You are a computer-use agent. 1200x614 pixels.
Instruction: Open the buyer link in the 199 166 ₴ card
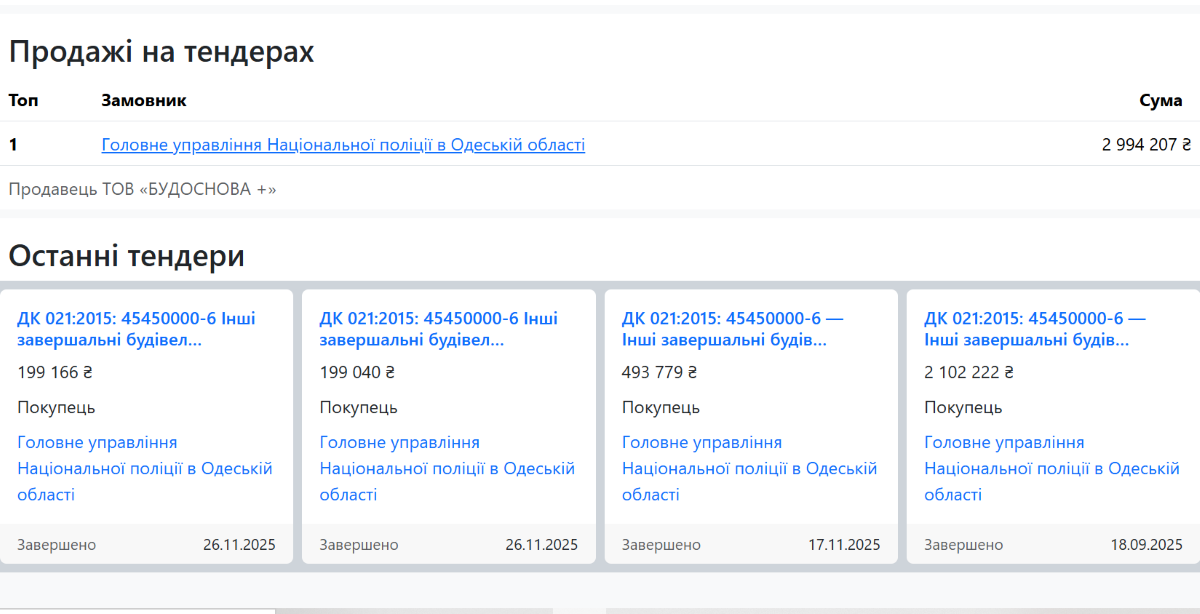coord(144,468)
